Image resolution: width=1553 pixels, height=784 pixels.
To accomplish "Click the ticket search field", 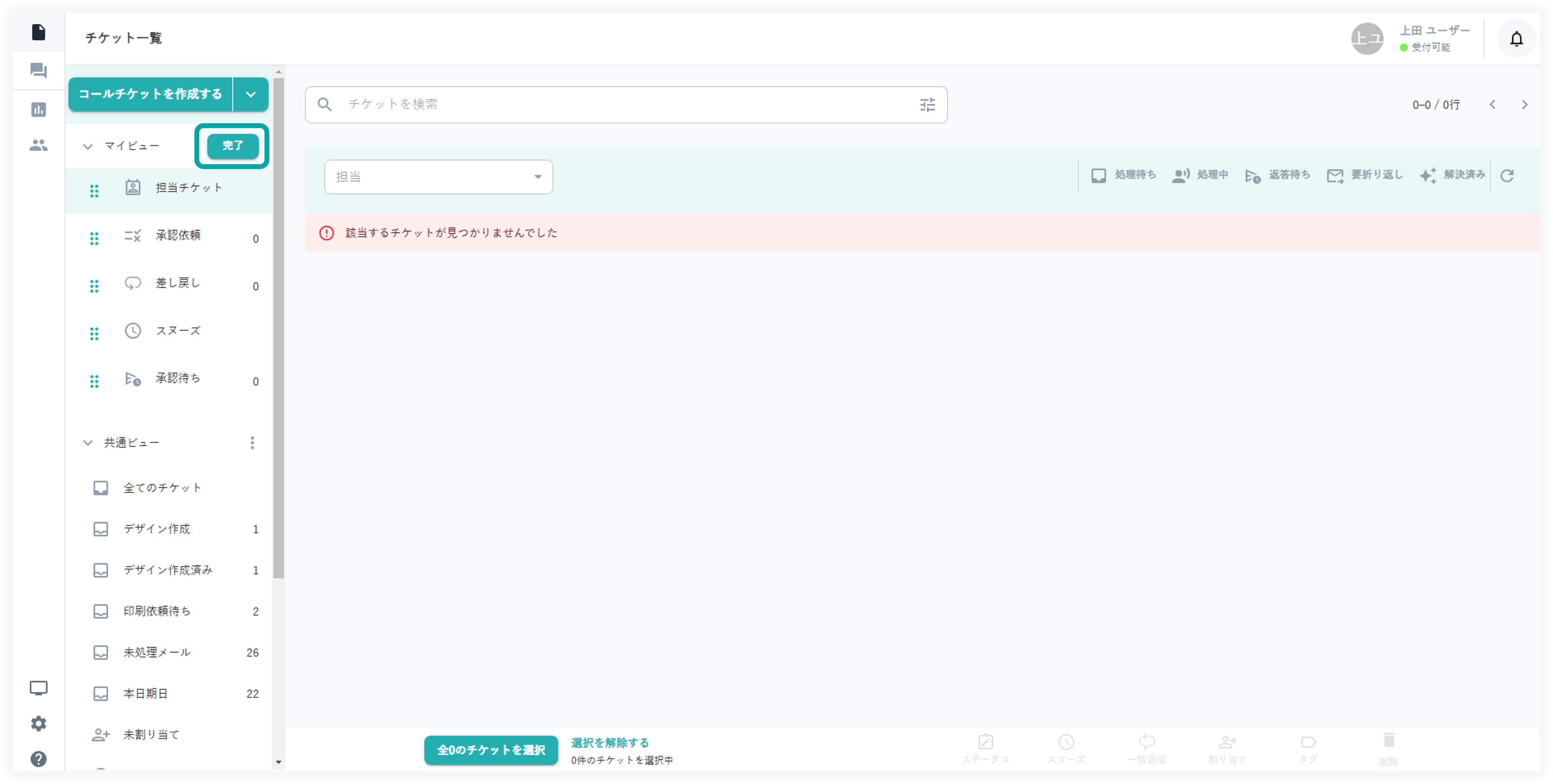I will tap(621, 105).
